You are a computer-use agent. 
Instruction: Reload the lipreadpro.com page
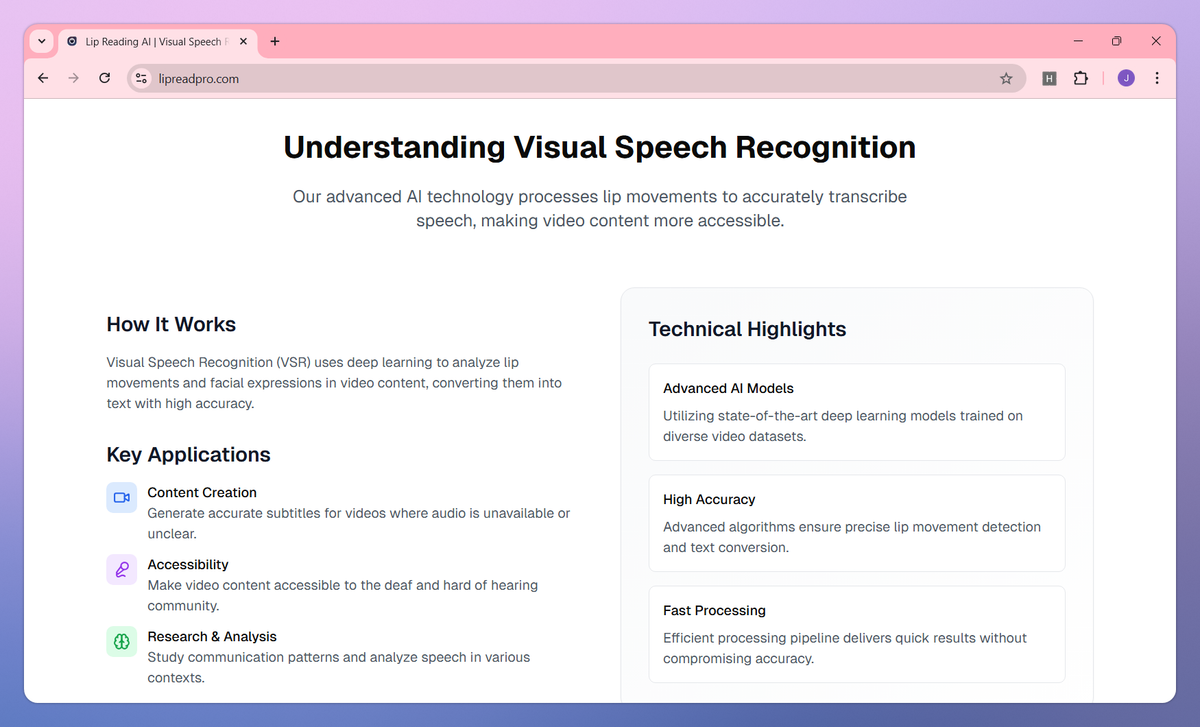point(104,77)
